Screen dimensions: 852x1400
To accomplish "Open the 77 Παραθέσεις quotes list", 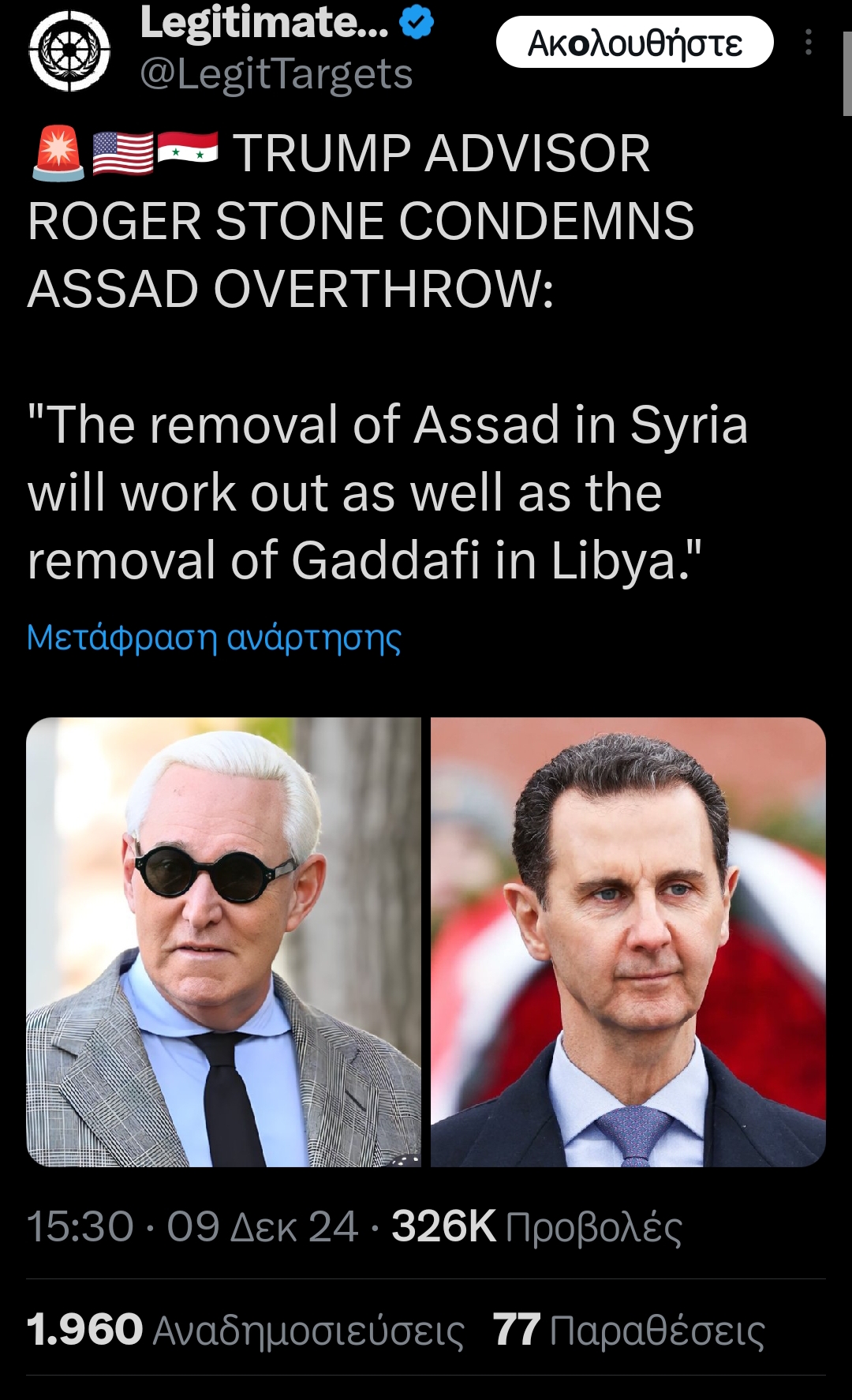I will click(629, 1330).
